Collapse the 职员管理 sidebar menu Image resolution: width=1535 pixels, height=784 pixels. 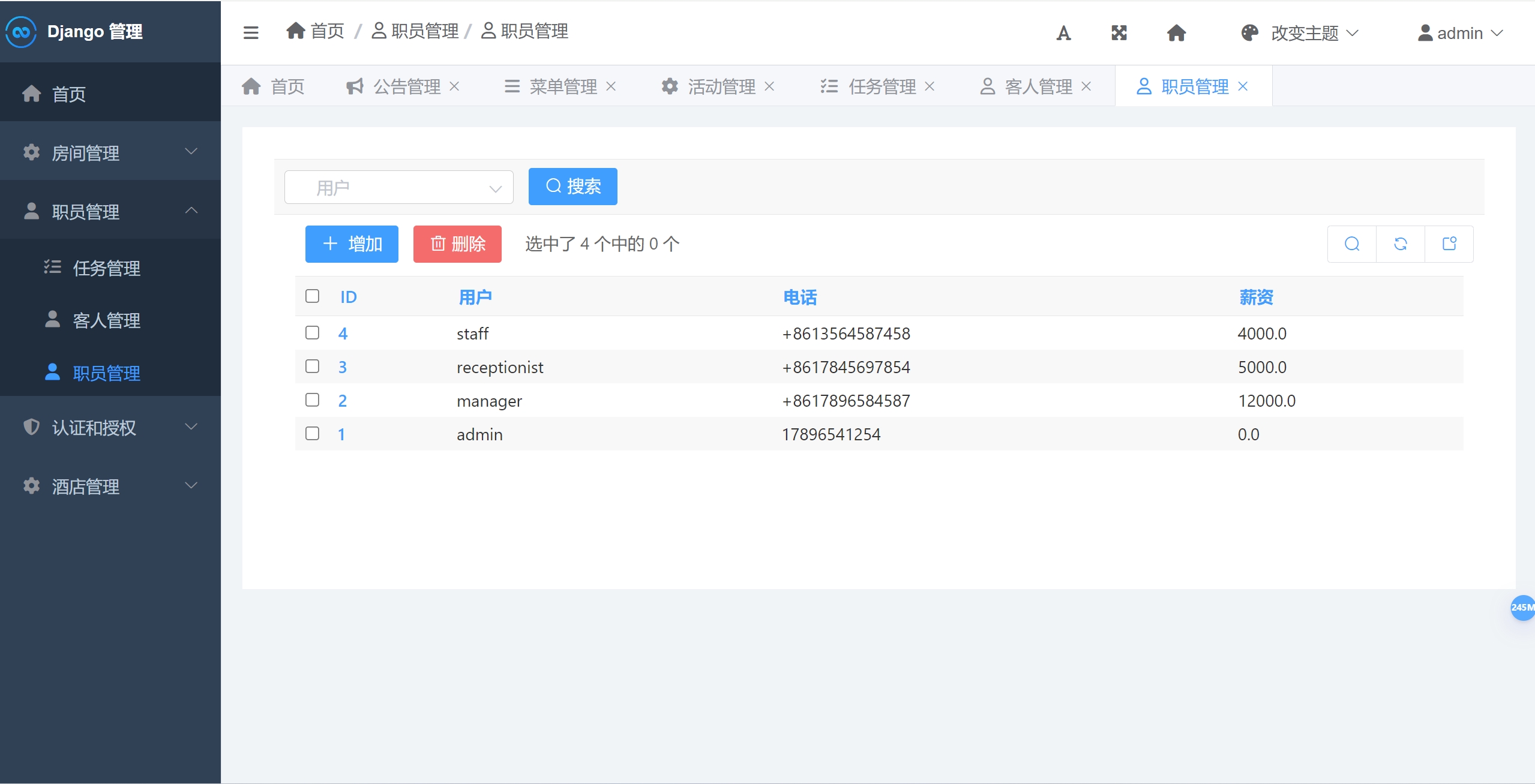[x=110, y=211]
